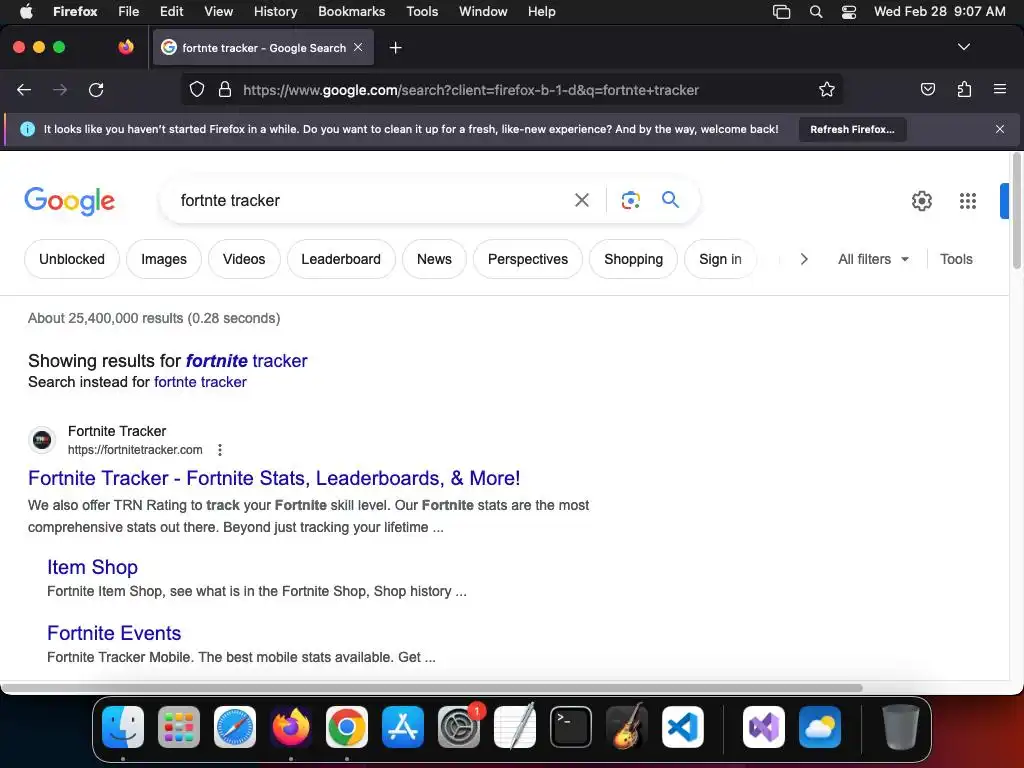Launch Safari from the Dock
Viewport: 1024px width, 768px height.
tap(234, 727)
